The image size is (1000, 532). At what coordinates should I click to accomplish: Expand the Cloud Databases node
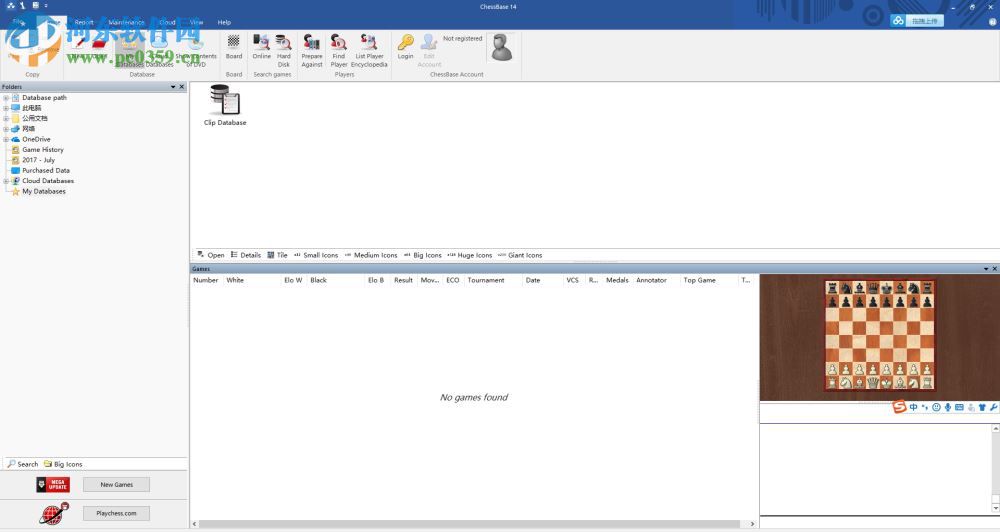(6, 181)
